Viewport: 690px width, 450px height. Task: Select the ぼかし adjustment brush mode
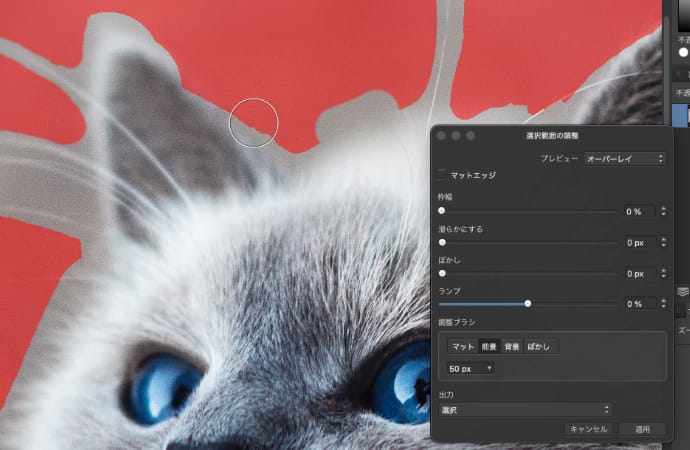539,346
